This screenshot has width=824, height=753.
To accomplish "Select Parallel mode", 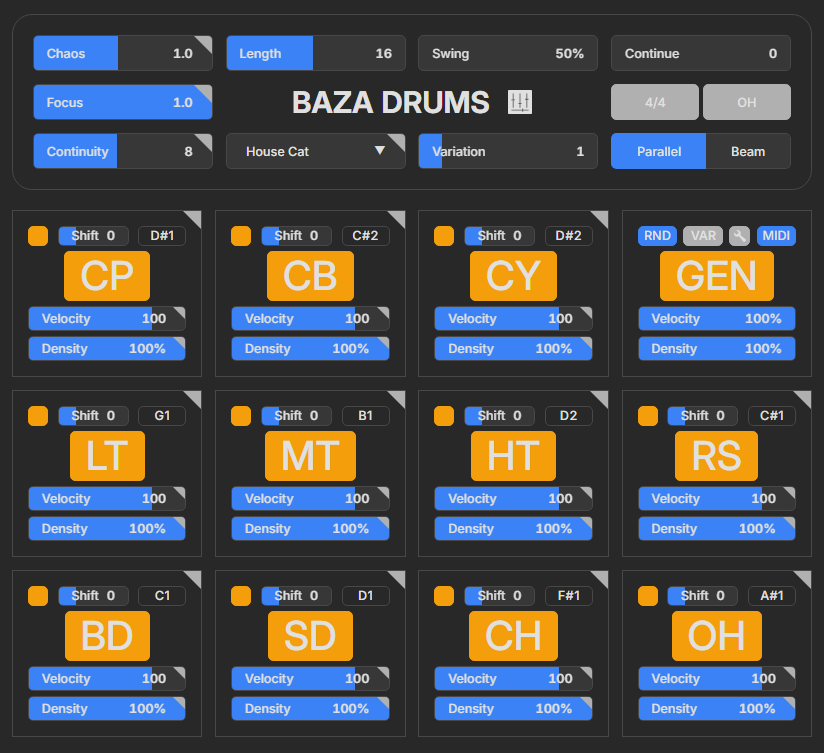I will click(658, 151).
